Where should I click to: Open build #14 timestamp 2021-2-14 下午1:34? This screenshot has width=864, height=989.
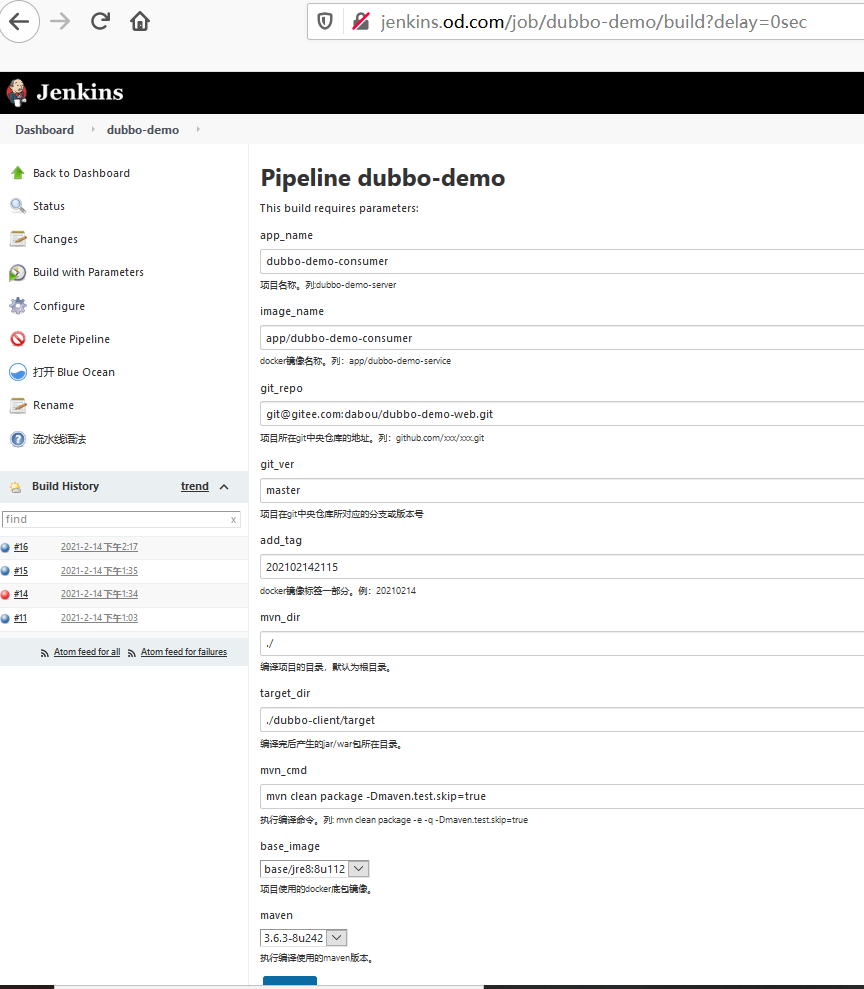point(99,594)
